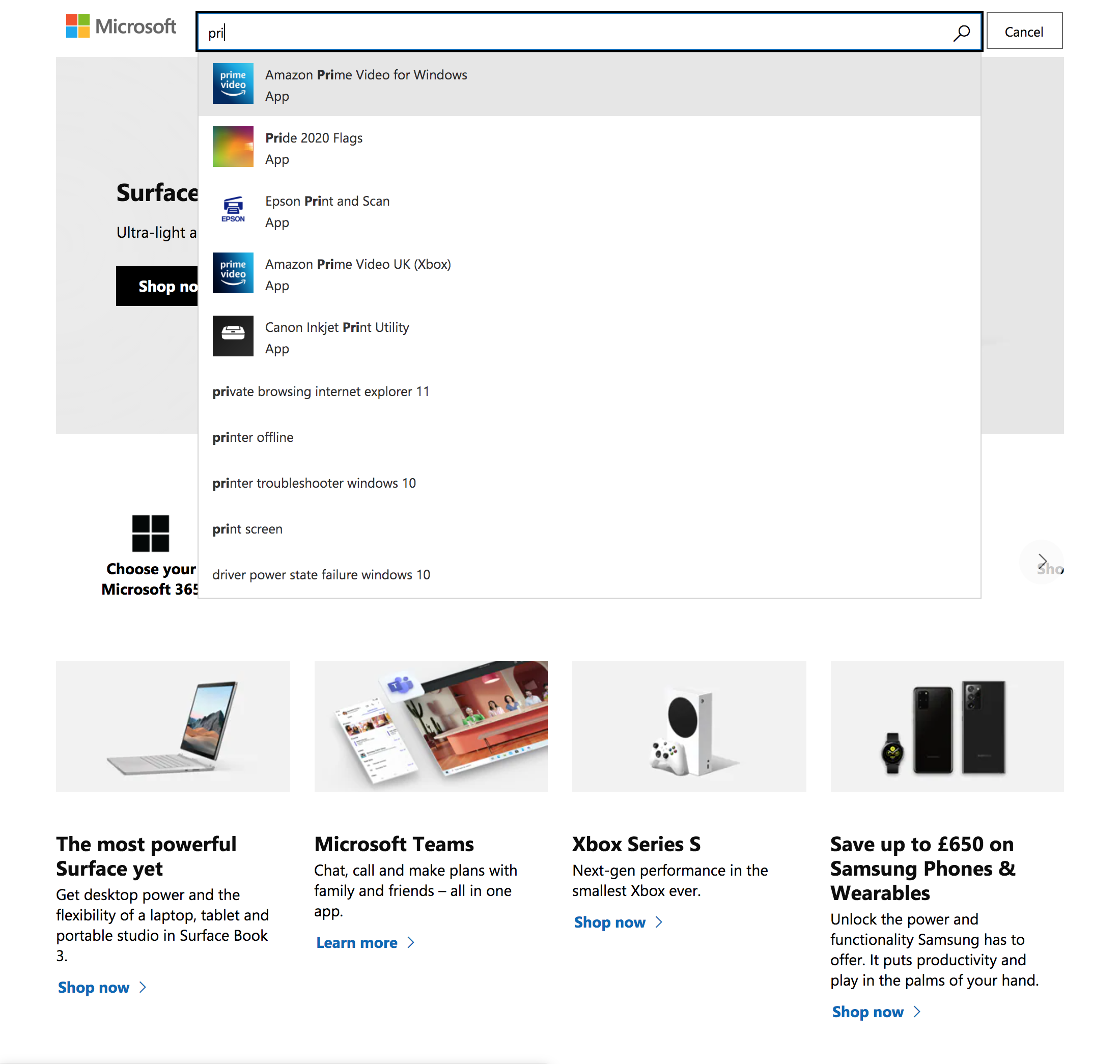This screenshot has height=1064, width=1120.
Task: Select "driver power state failure windows 10" suggestion
Action: point(321,575)
